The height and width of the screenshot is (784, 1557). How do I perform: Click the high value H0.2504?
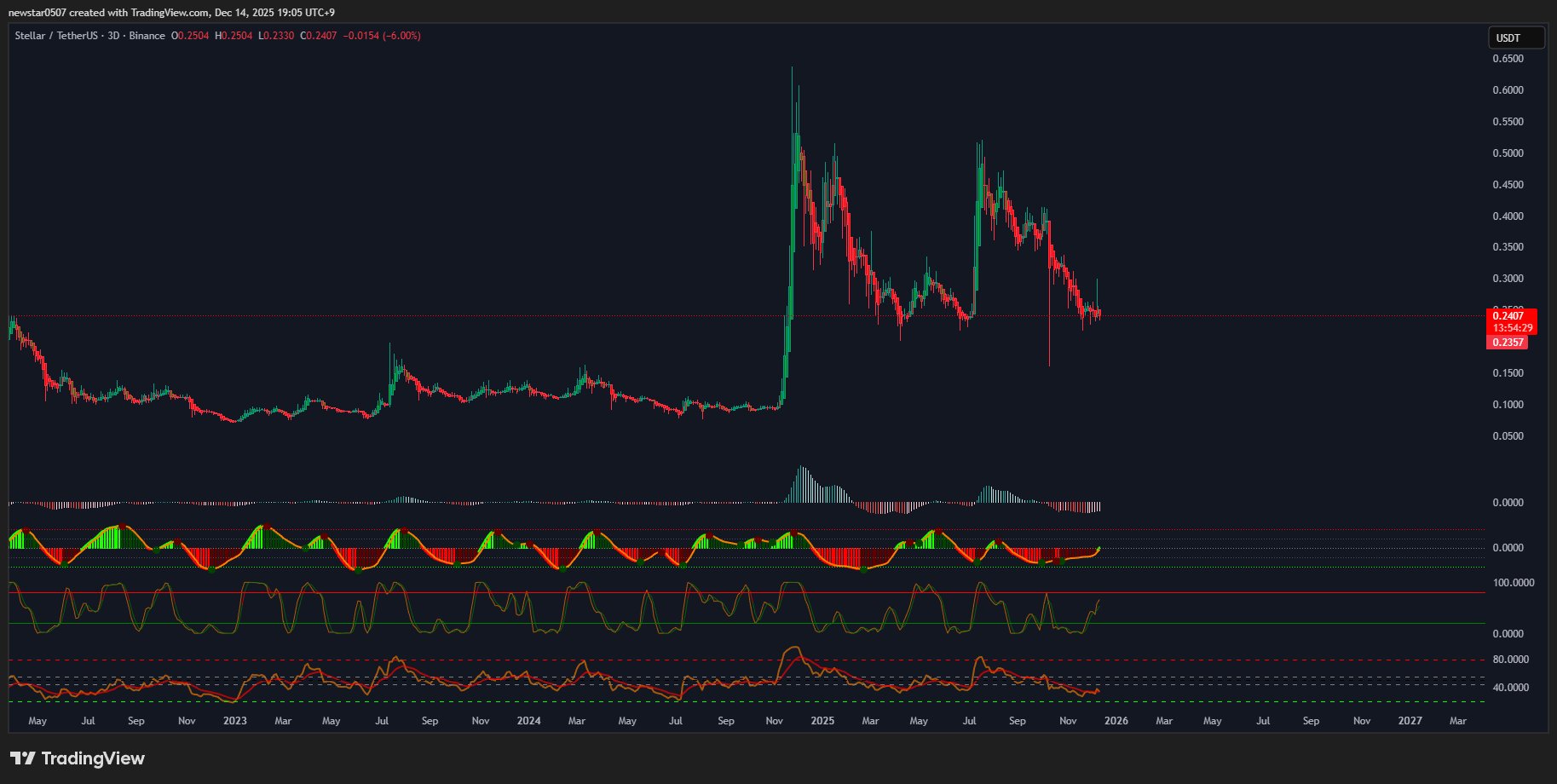pos(234,36)
